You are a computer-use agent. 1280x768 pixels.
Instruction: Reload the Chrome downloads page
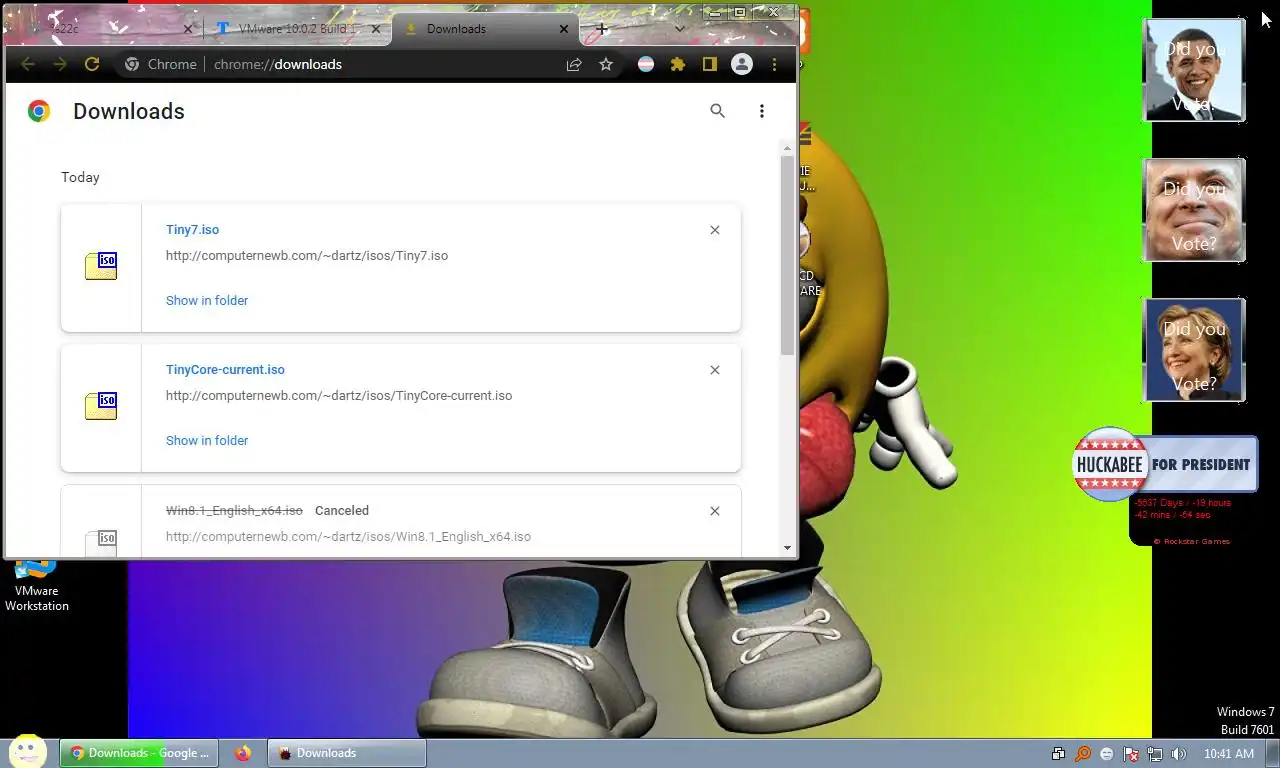pos(92,64)
